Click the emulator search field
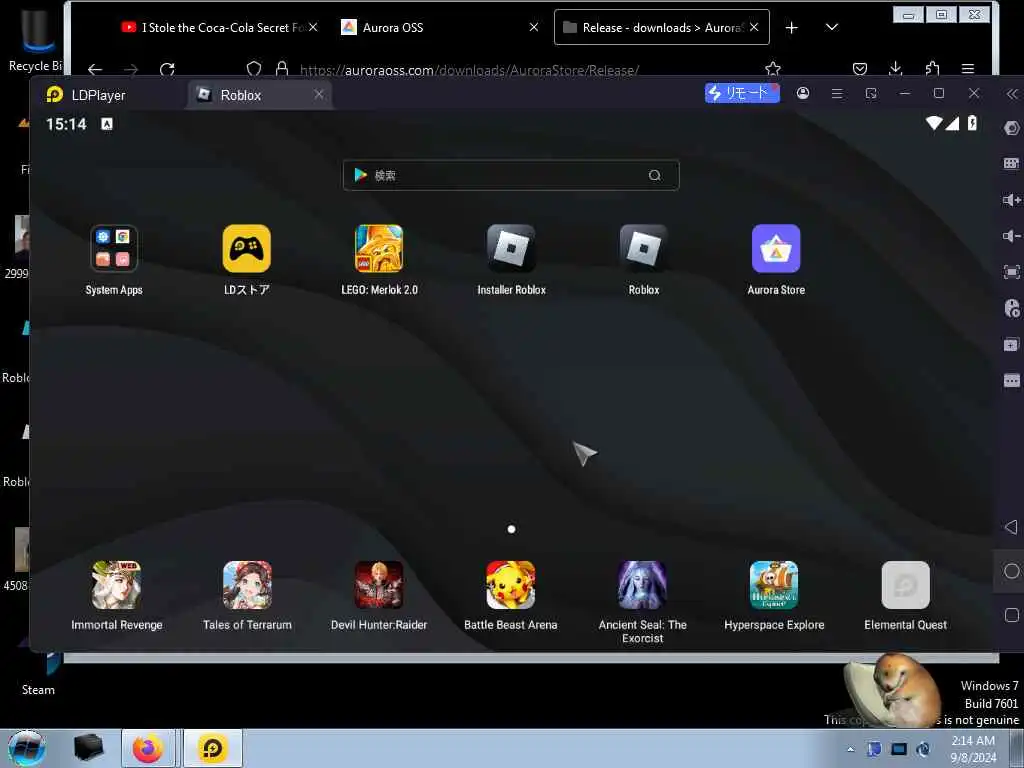 click(x=511, y=175)
